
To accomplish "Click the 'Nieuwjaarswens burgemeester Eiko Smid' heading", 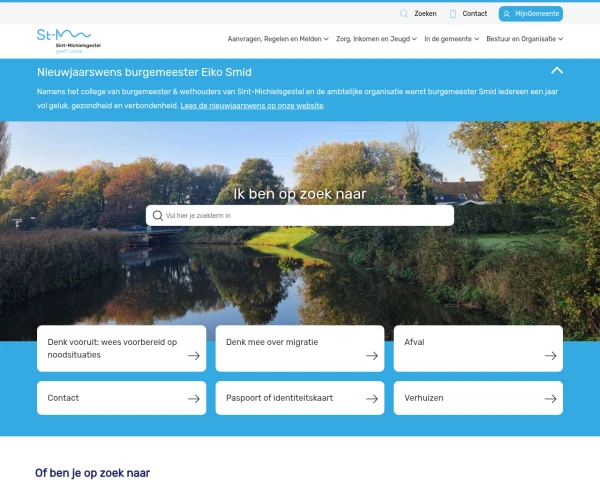I will (x=144, y=72).
